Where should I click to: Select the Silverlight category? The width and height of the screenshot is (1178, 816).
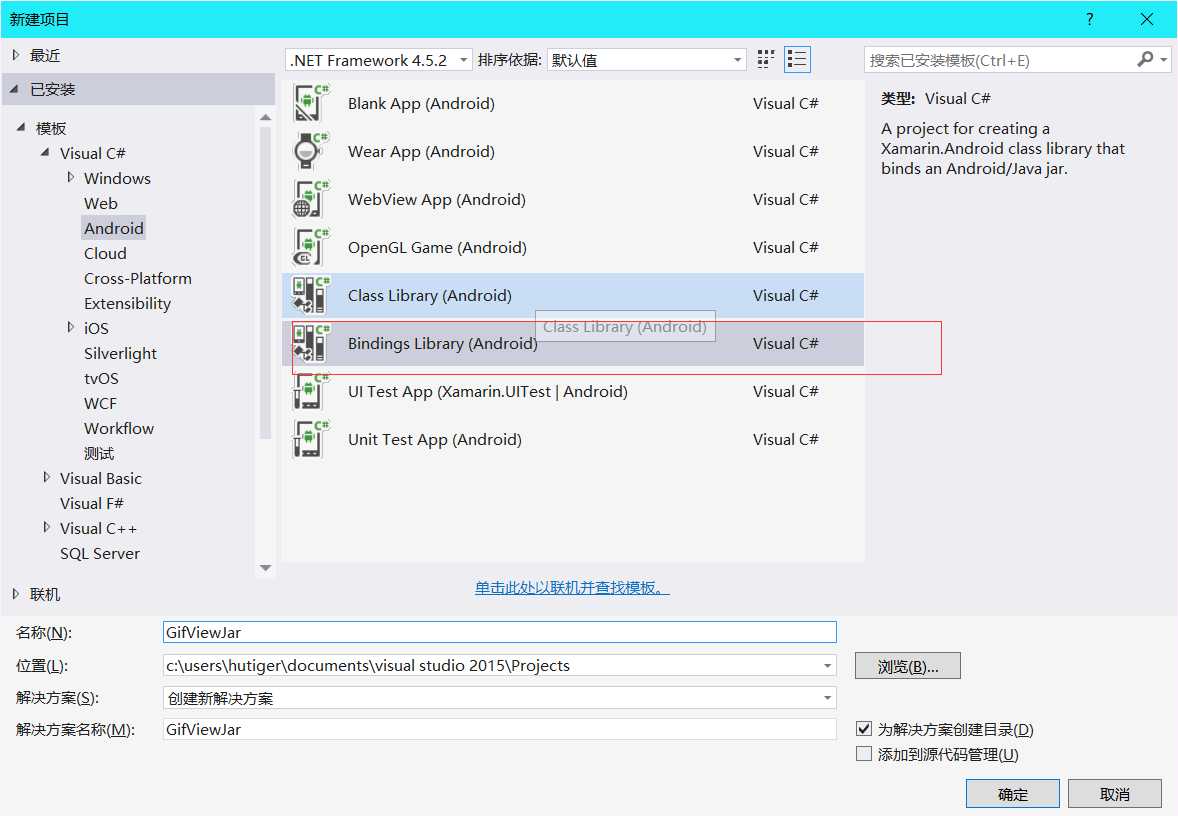pyautogui.click(x=120, y=353)
